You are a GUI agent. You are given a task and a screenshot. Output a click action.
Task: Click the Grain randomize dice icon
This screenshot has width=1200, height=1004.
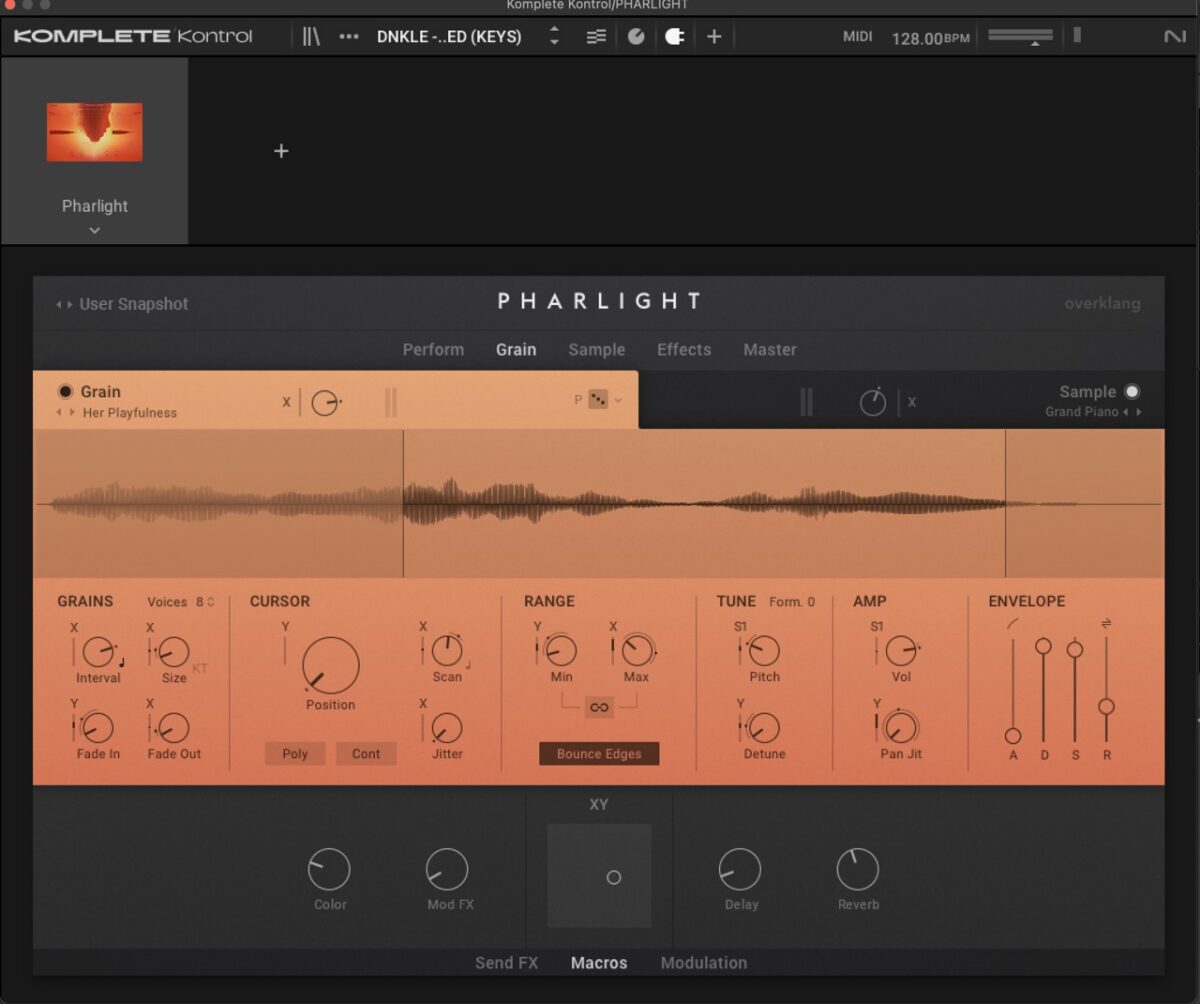tap(598, 400)
